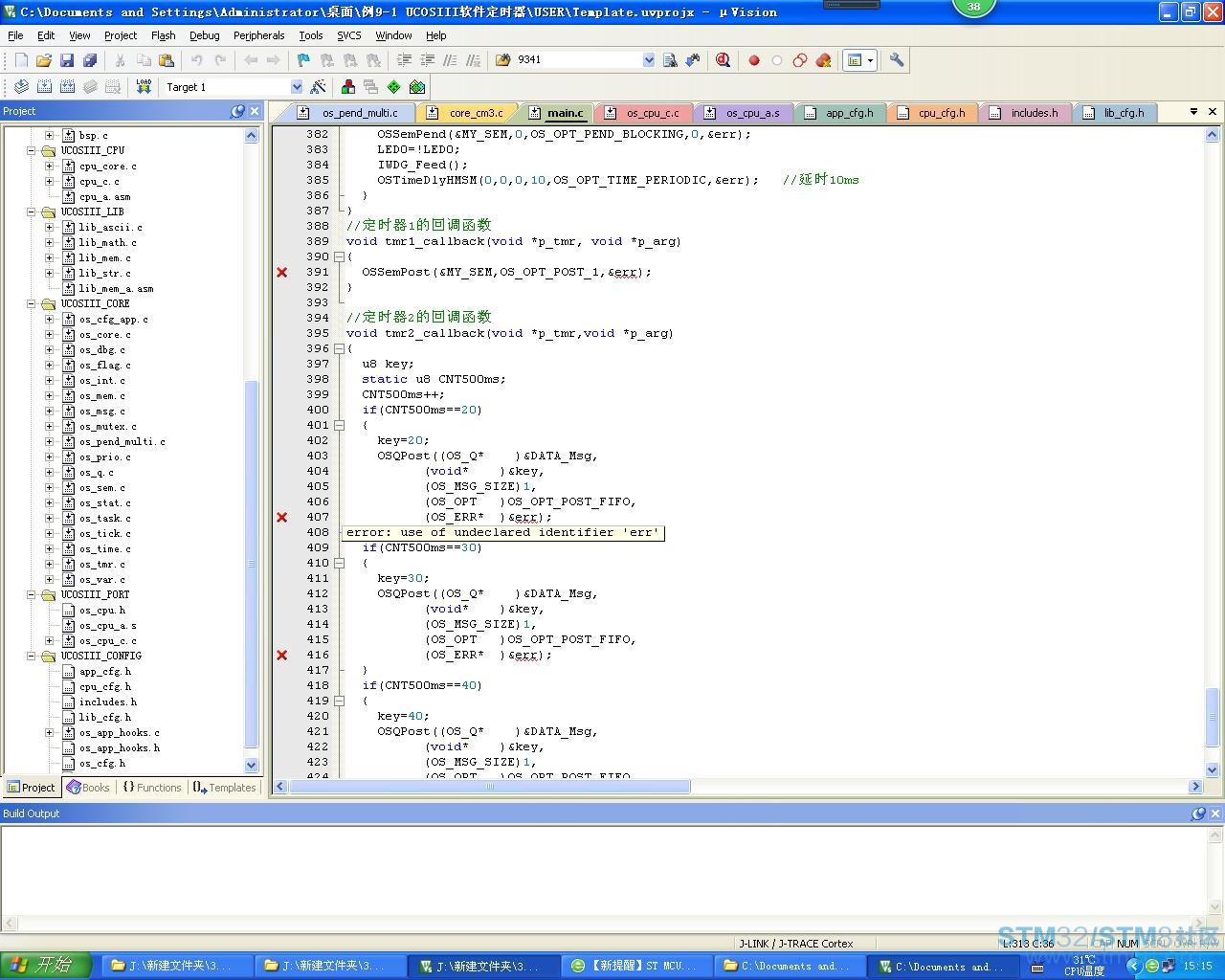This screenshot has height=980, width=1225.
Task: Click the Save icon in toolbar
Action: coord(67,60)
